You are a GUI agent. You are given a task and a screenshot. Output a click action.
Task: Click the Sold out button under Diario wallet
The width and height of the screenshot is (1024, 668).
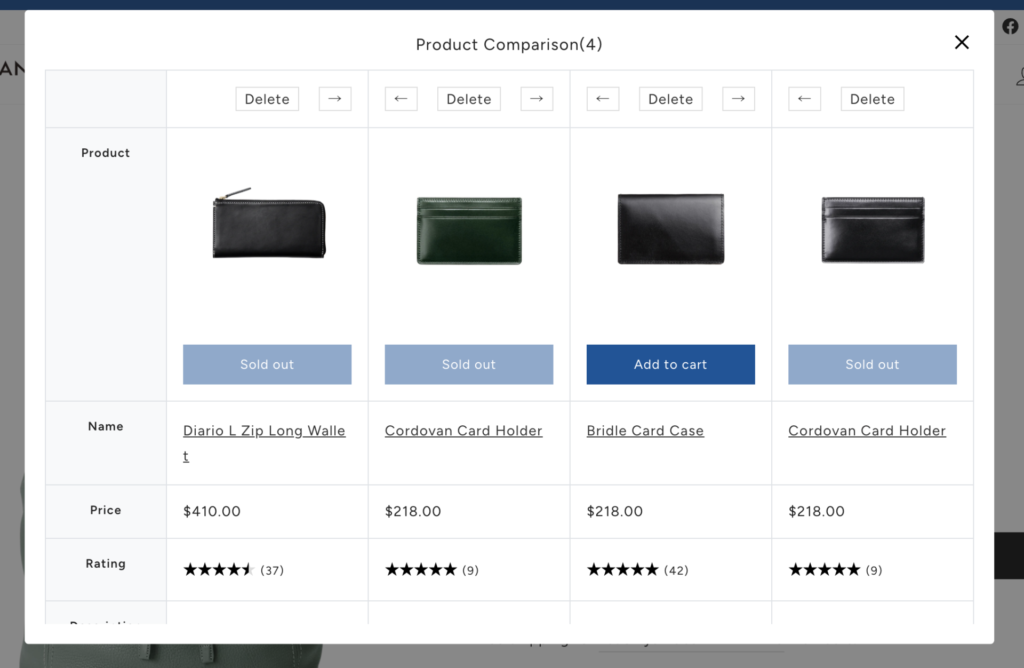tap(267, 365)
